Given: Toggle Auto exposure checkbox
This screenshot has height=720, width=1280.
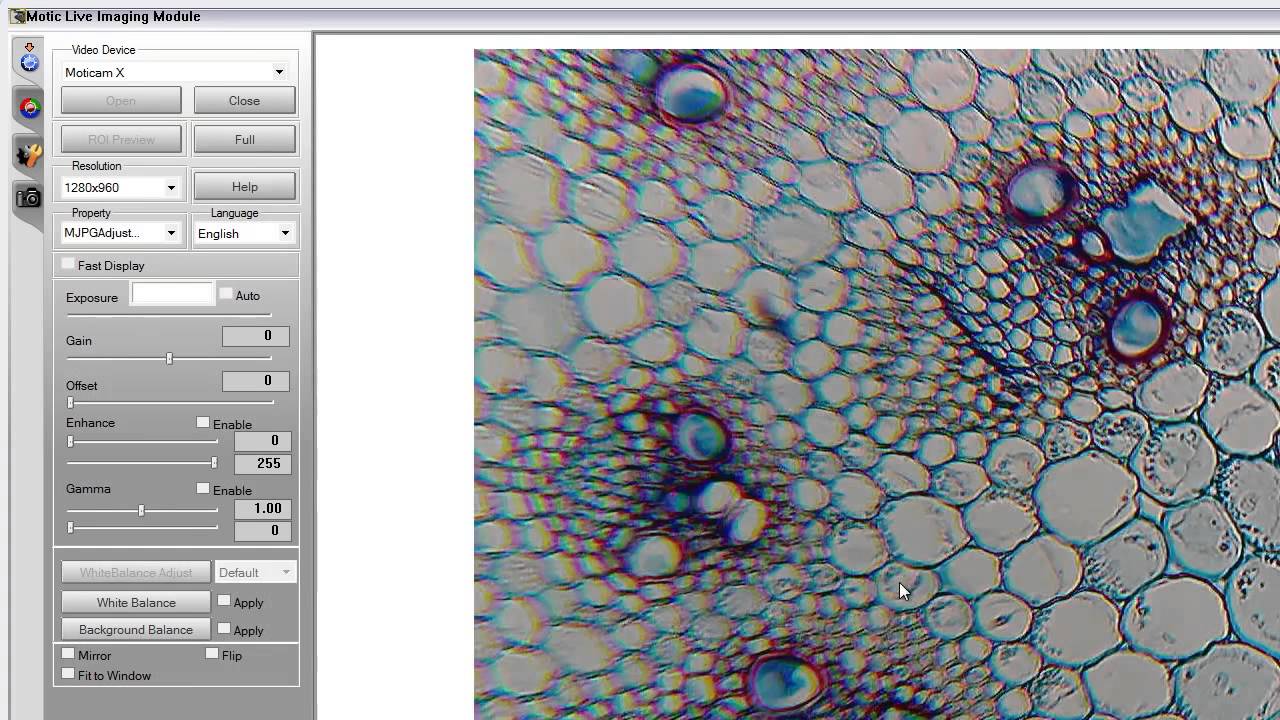Looking at the screenshot, I should coord(226,294).
